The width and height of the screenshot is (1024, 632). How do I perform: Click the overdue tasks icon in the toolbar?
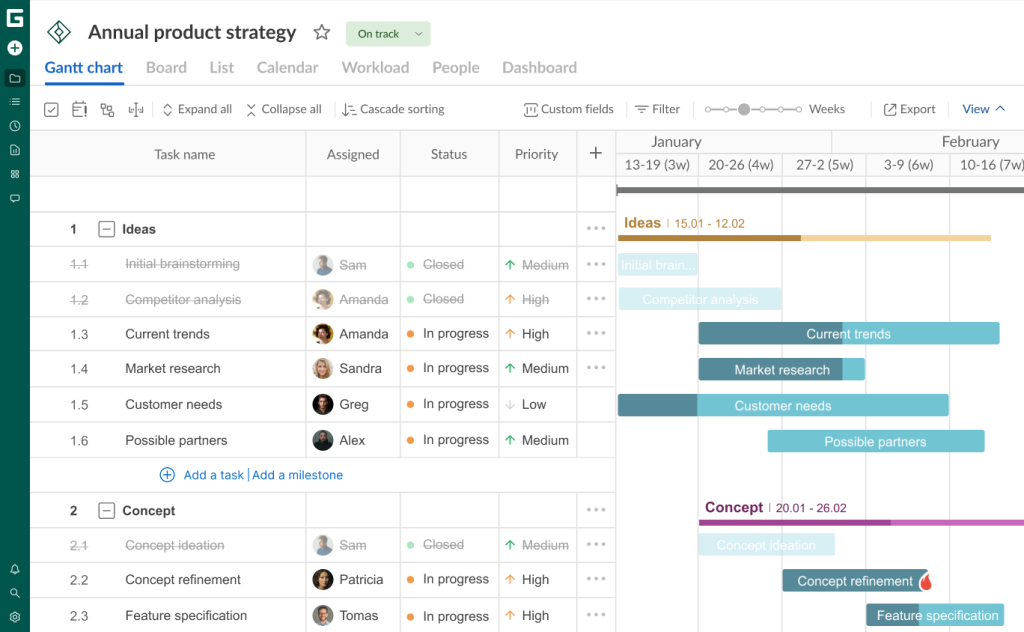click(79, 109)
